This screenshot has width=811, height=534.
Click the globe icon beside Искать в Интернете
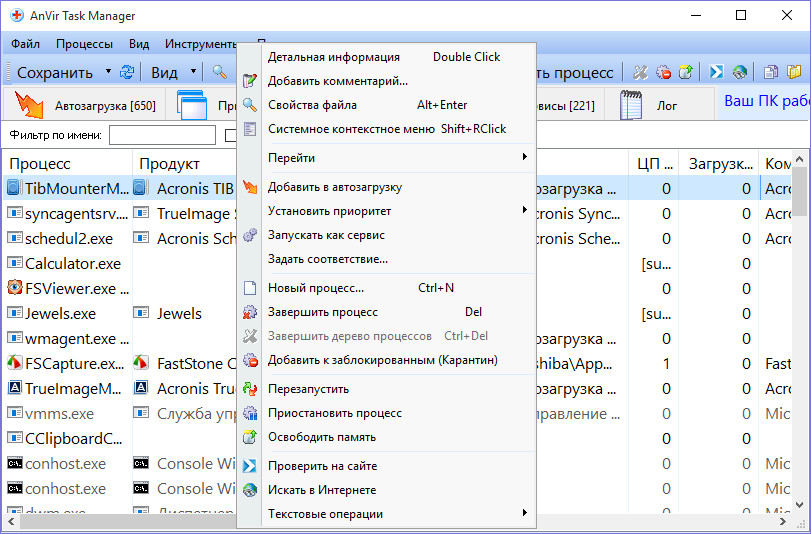point(250,490)
